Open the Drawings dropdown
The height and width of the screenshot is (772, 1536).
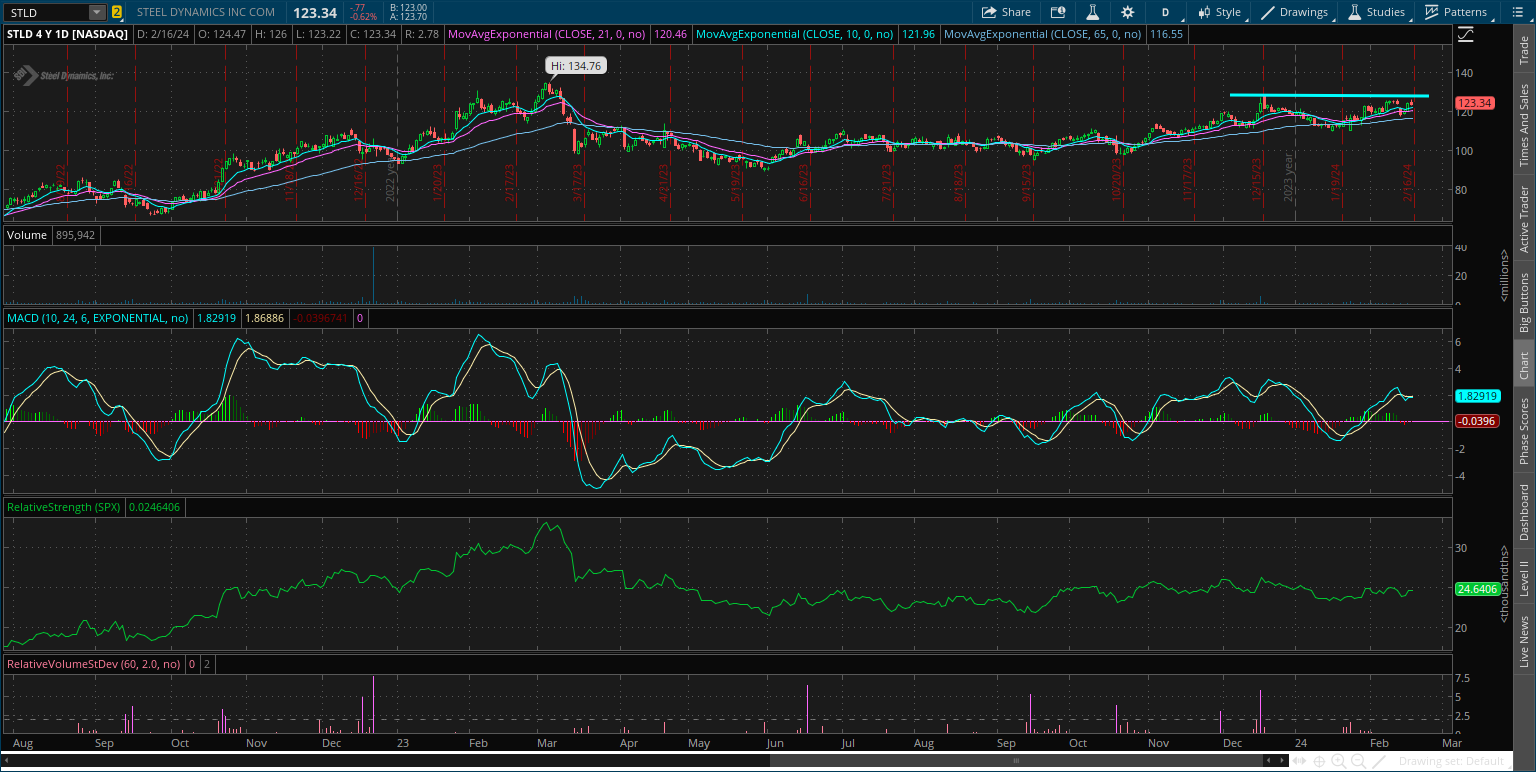click(1295, 12)
